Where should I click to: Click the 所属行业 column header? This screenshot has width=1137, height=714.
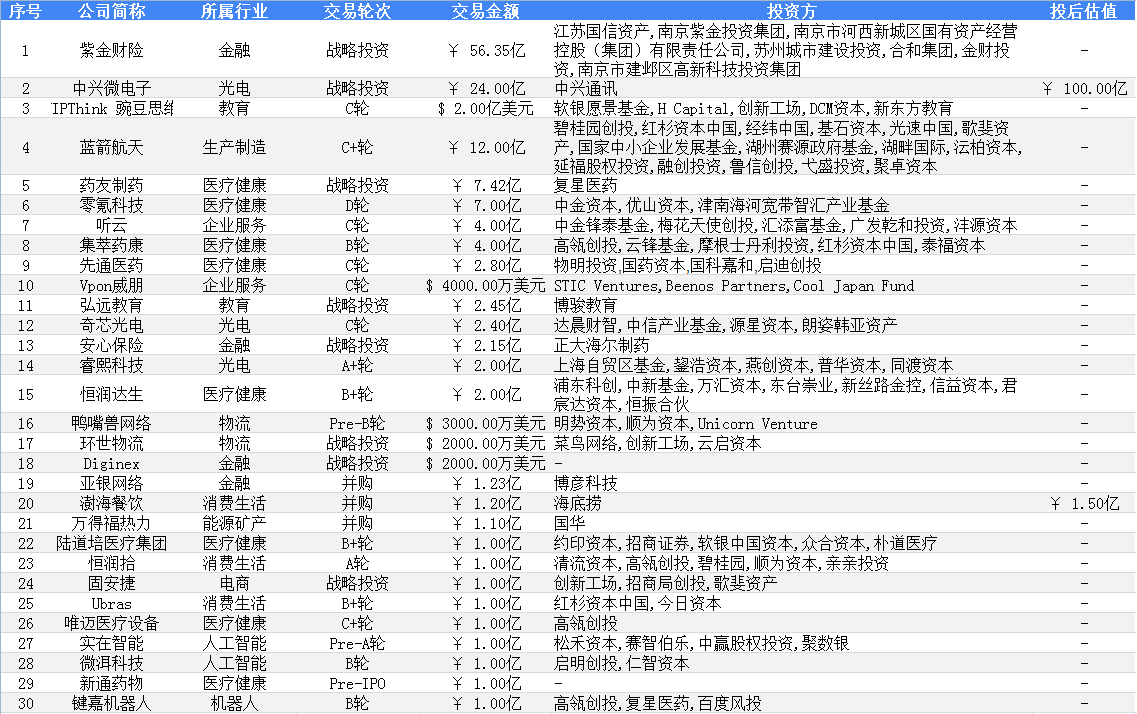[x=234, y=11]
